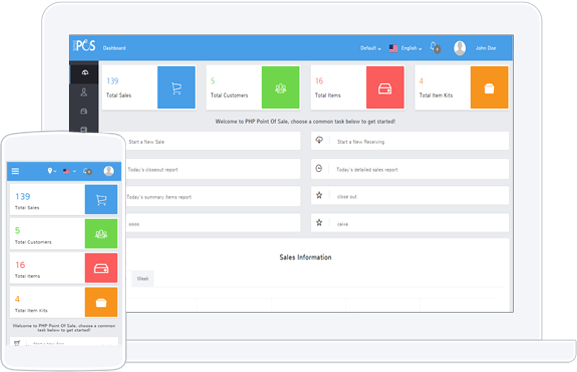The image size is (577, 372).
Task: Click the green Total Customers people icon
Action: [280, 88]
